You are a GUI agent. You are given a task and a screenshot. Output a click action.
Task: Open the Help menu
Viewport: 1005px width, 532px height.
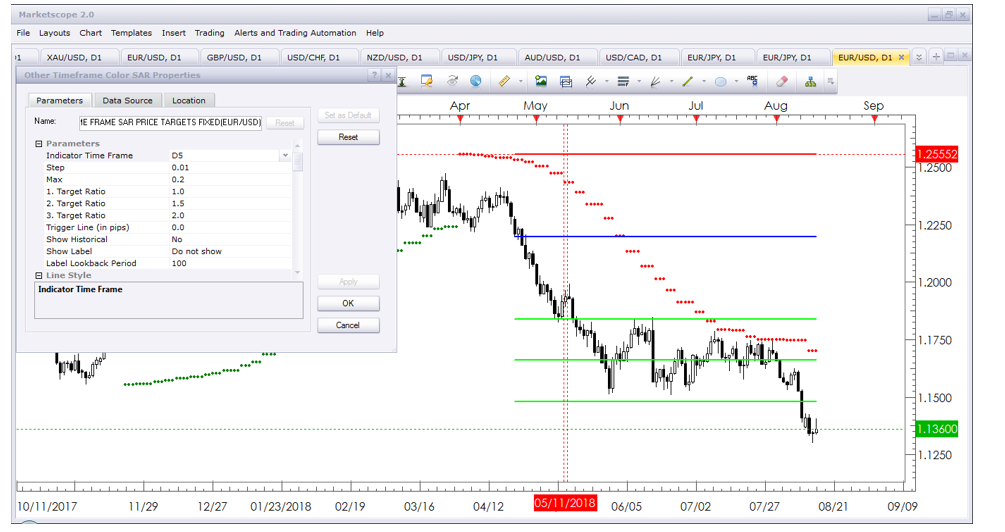[375, 33]
